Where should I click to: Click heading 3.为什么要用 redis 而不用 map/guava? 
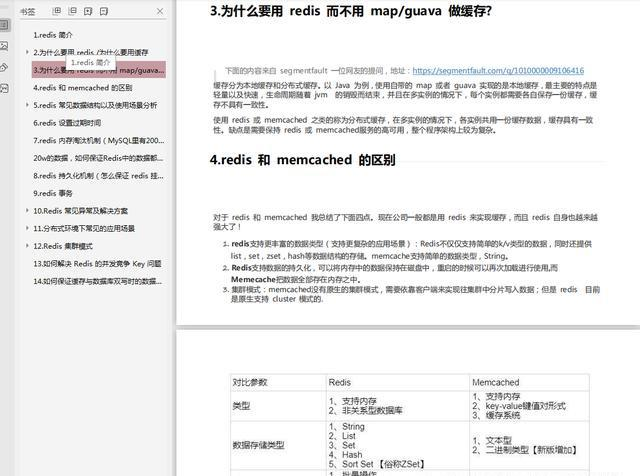[x=351, y=11]
